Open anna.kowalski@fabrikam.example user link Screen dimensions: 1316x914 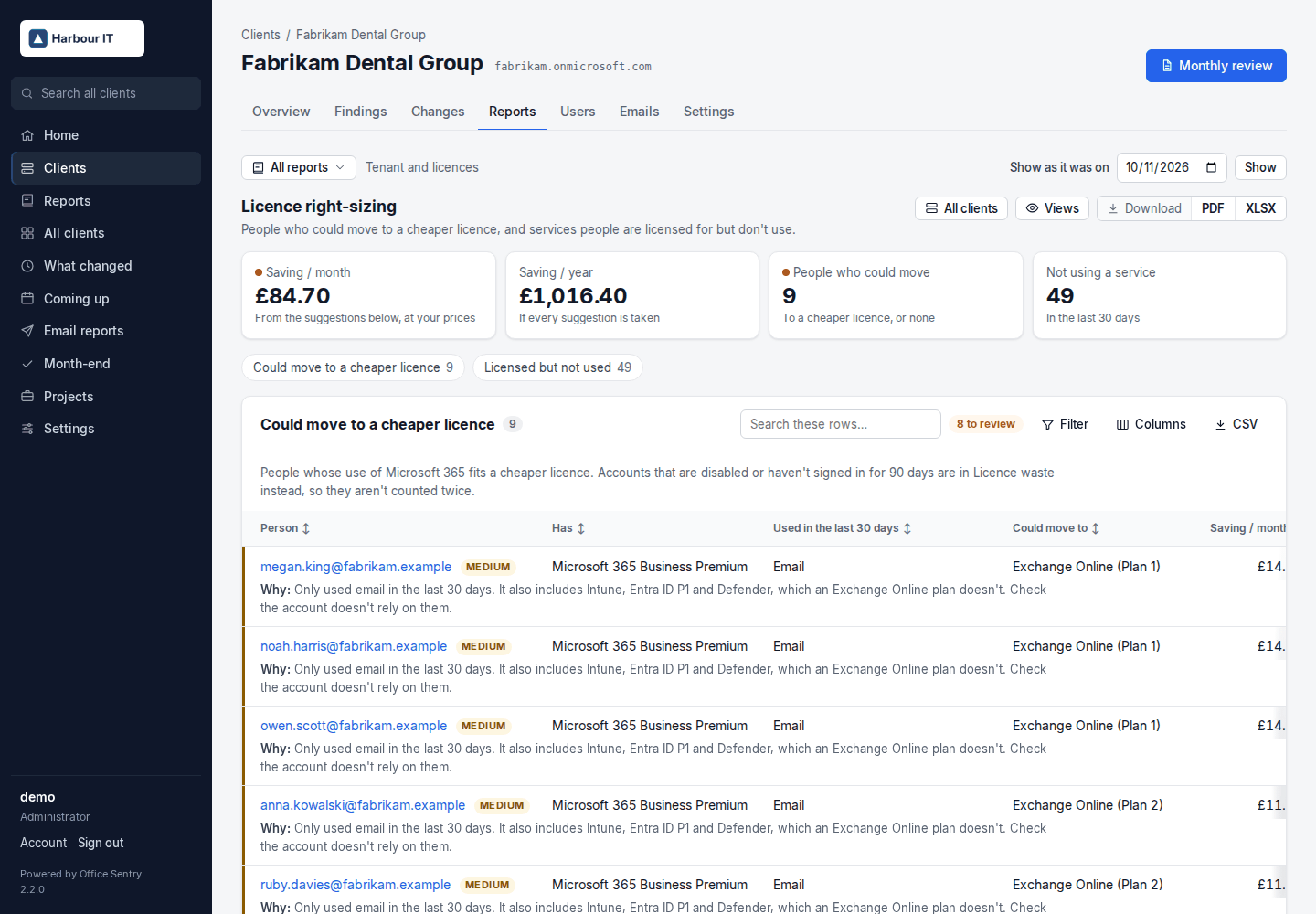point(363,805)
